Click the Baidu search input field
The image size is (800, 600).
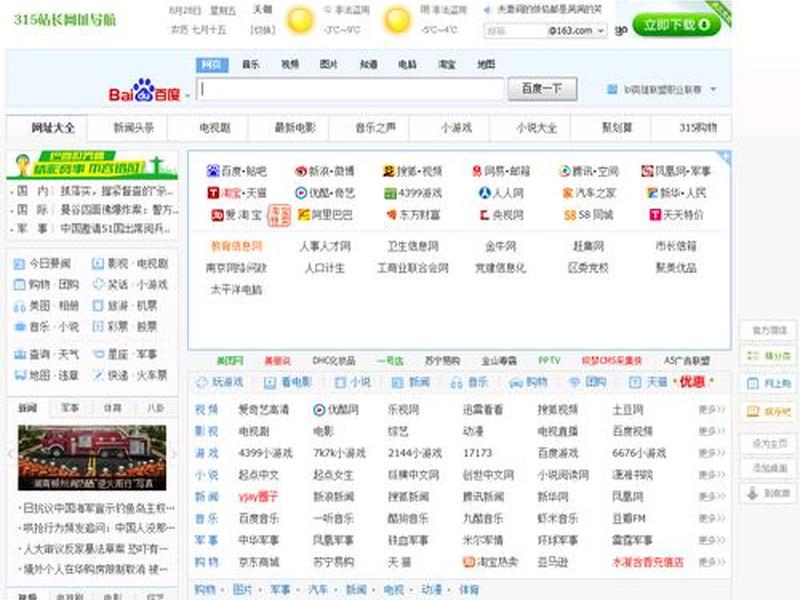coord(351,89)
